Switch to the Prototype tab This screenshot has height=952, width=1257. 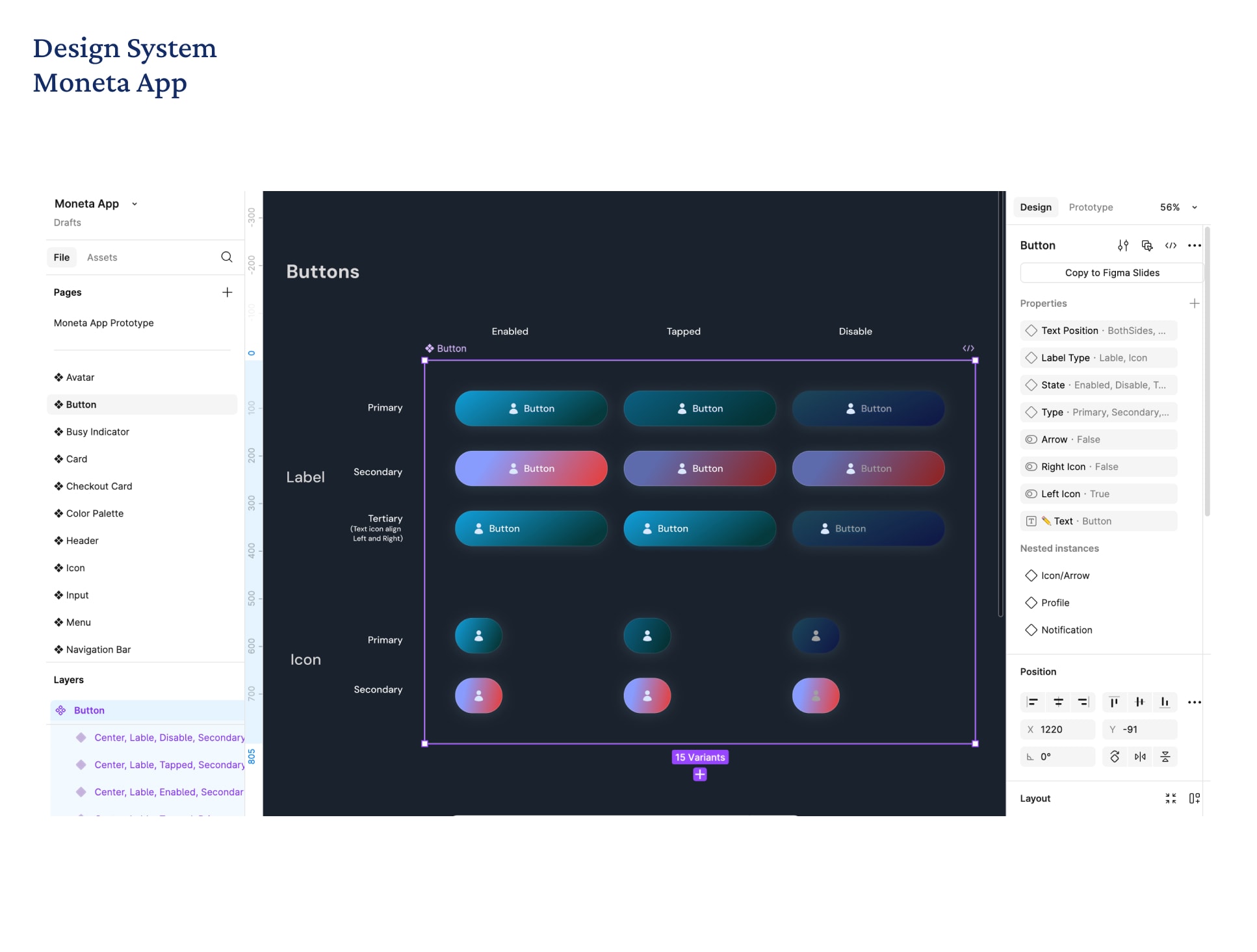coord(1091,207)
